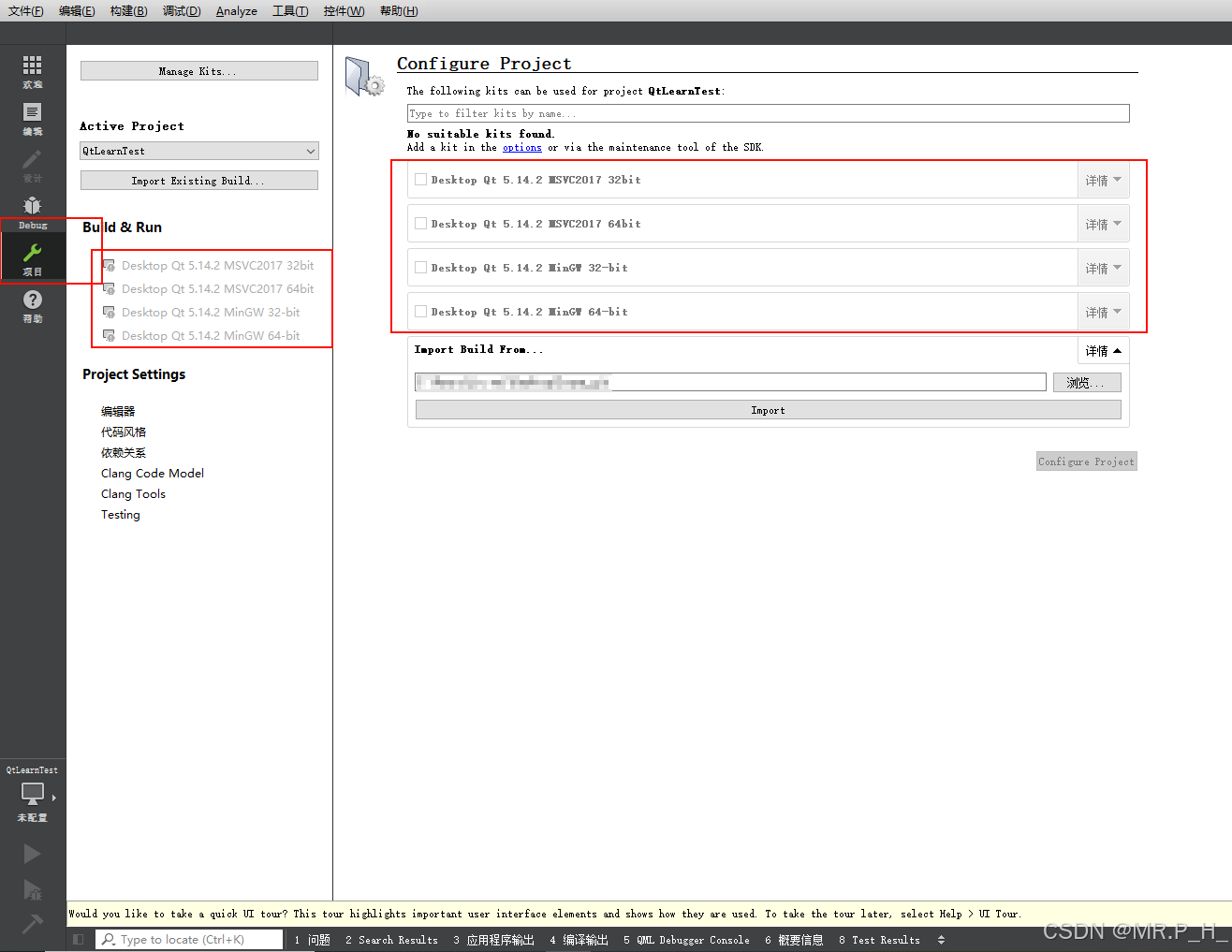The height and width of the screenshot is (952, 1232).
Task: Open QtLearnTest kit selector monitor icon
Action: 33,794
